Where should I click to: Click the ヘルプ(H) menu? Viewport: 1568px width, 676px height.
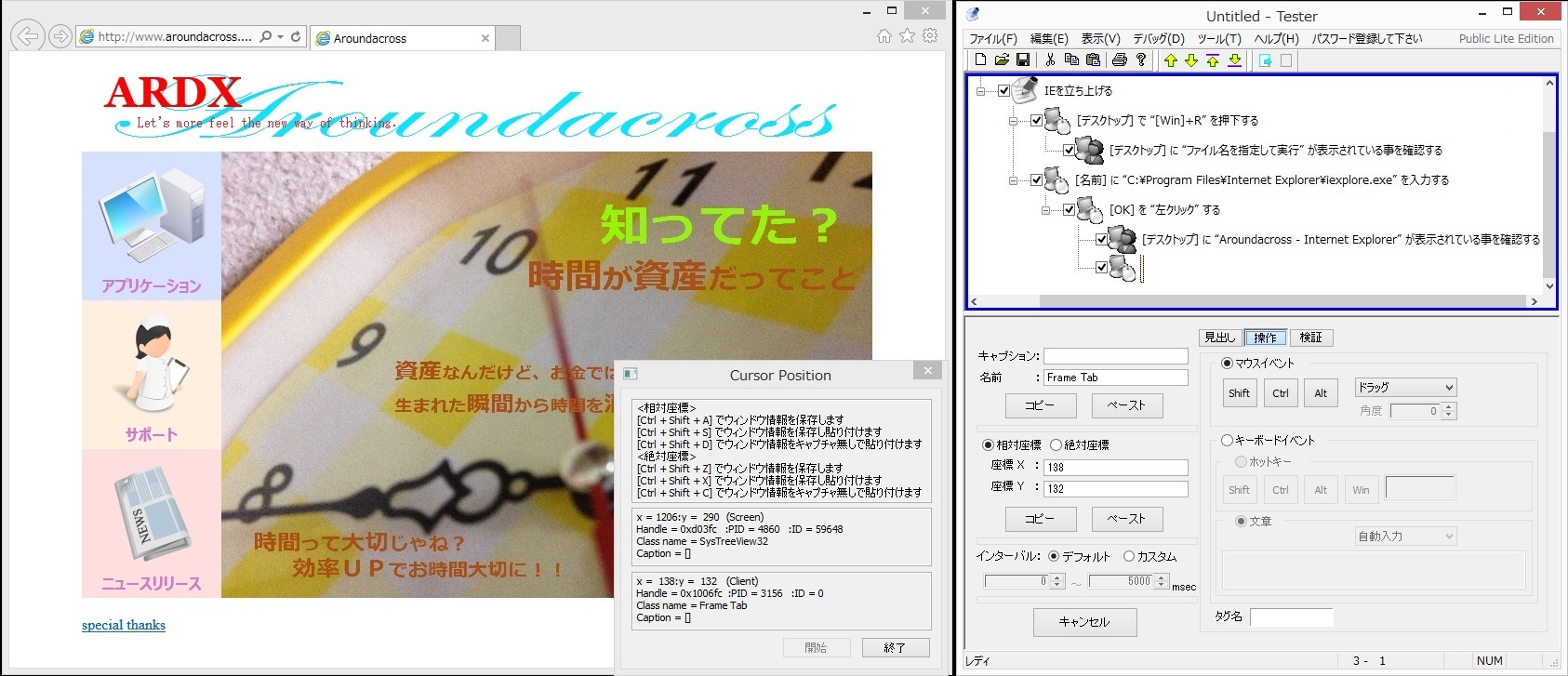1277,39
